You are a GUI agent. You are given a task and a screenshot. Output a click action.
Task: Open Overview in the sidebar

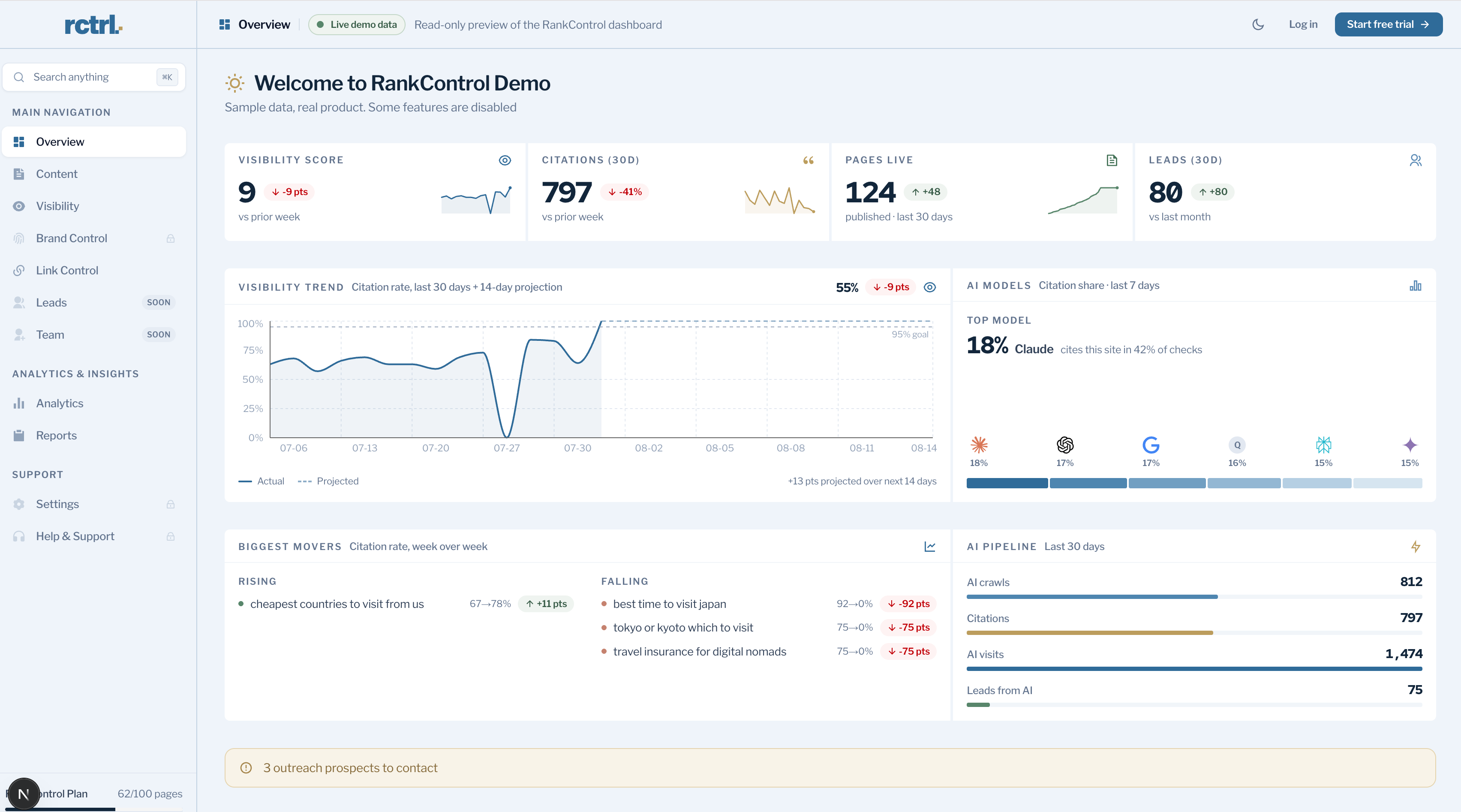click(x=94, y=142)
